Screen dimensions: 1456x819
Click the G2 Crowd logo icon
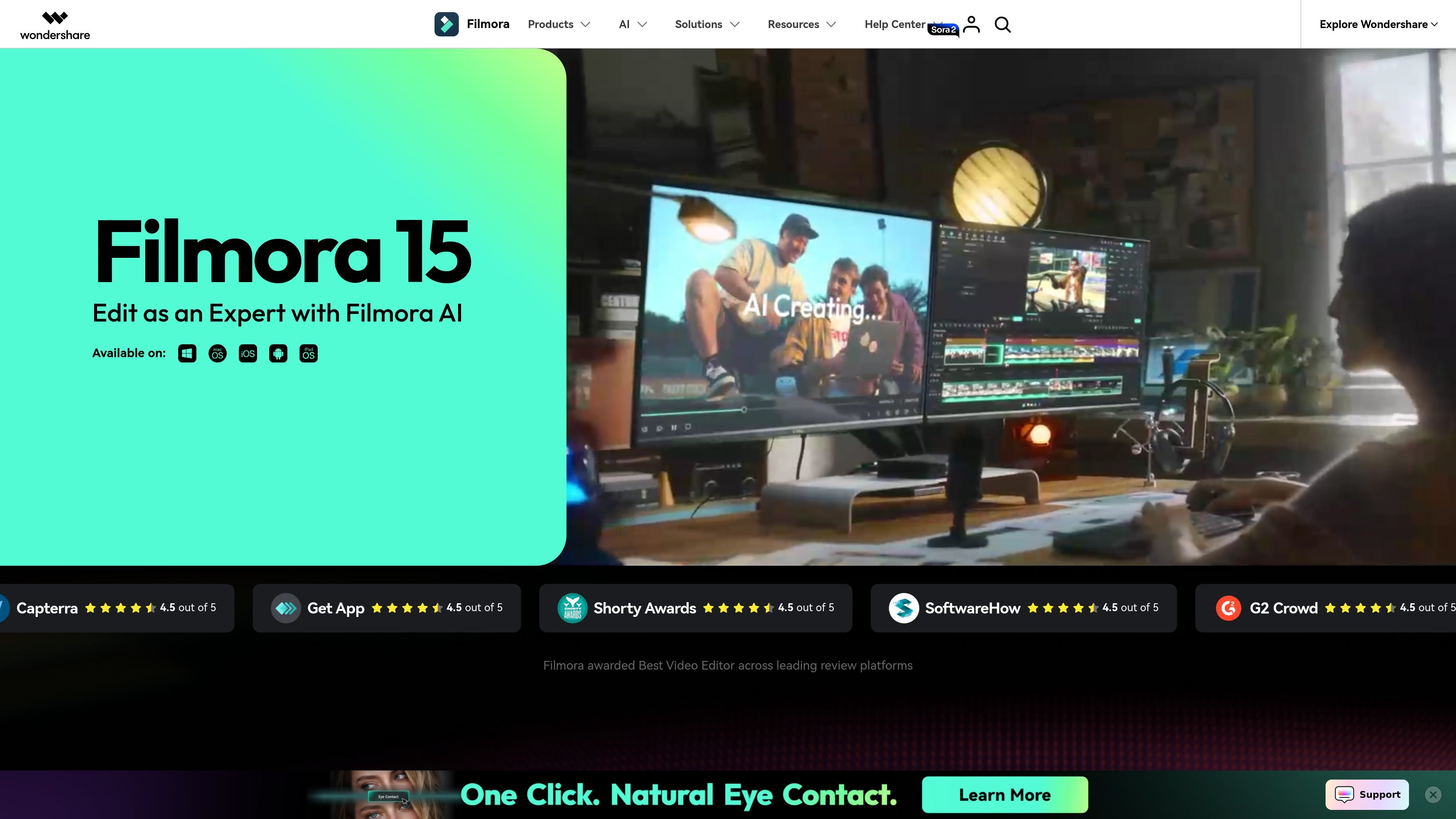[x=1229, y=608]
